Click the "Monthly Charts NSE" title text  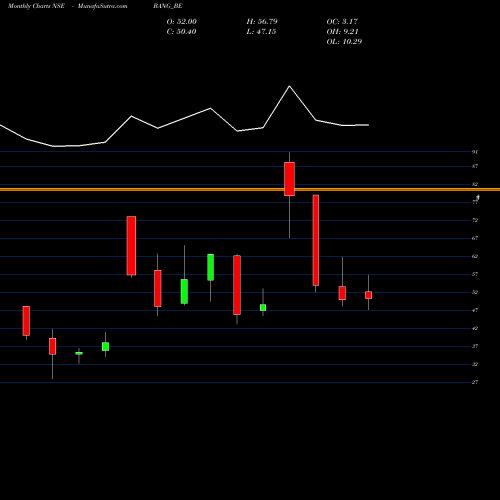coord(36,6)
